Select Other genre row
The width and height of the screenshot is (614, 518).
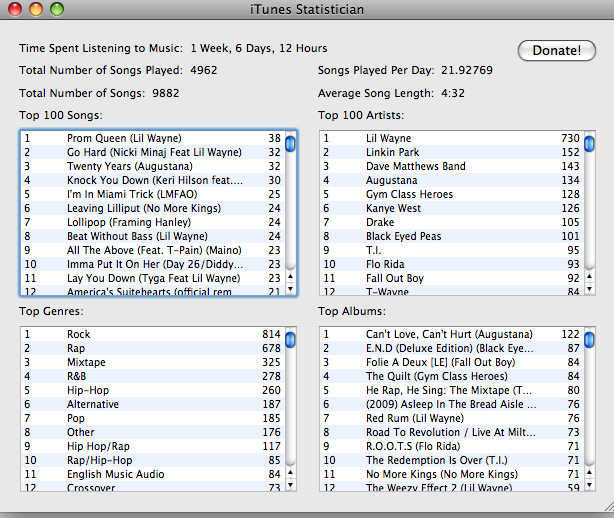(x=153, y=432)
